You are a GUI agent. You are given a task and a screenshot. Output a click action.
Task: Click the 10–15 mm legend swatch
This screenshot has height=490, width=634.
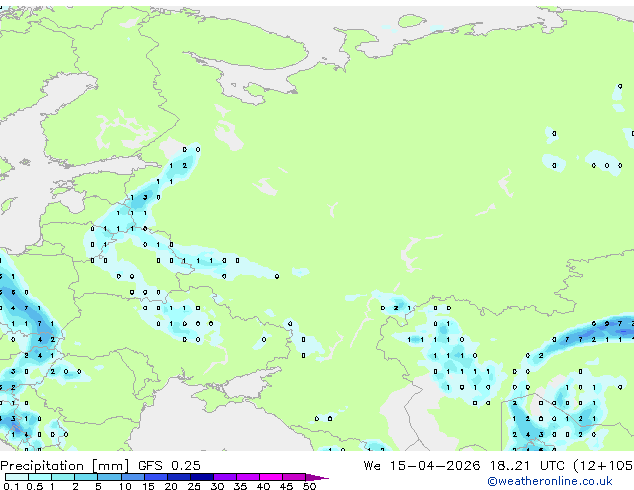[132, 477]
